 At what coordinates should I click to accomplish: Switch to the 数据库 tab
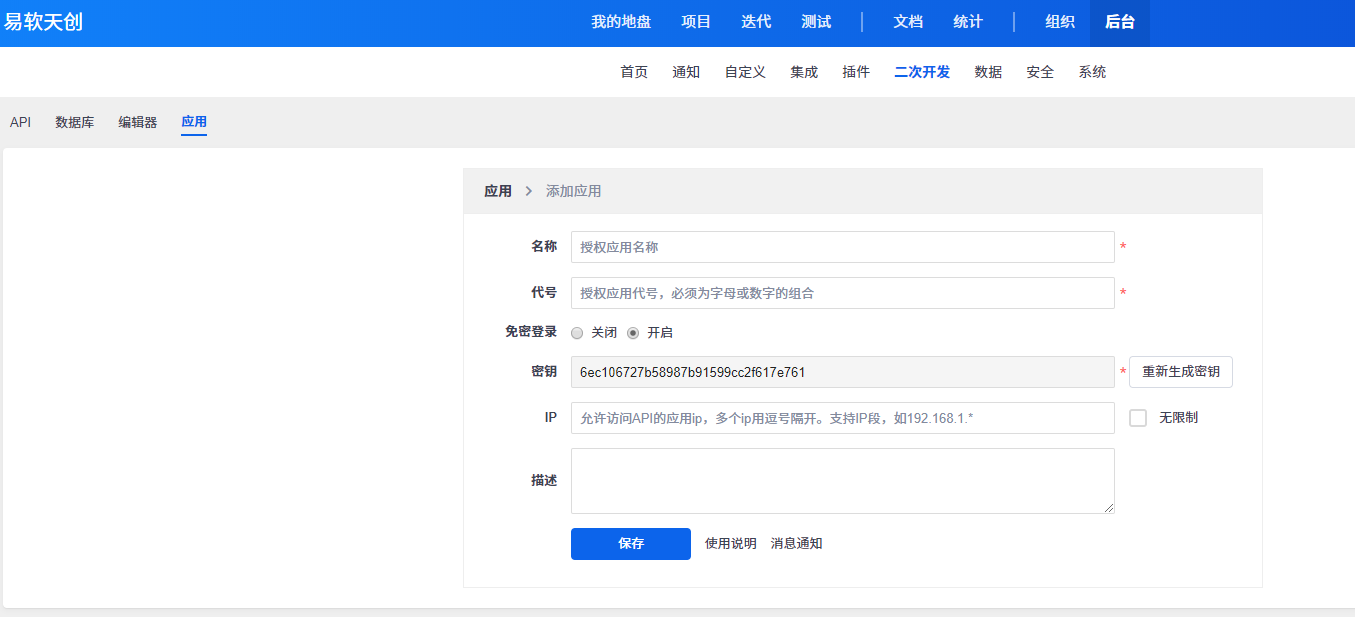click(x=74, y=122)
